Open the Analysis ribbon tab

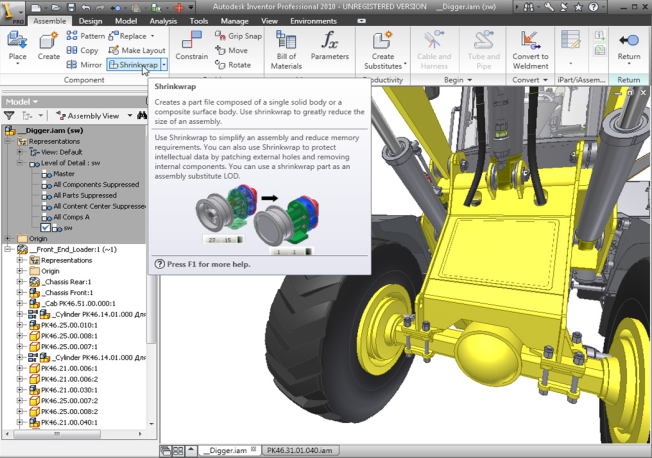pos(163,21)
